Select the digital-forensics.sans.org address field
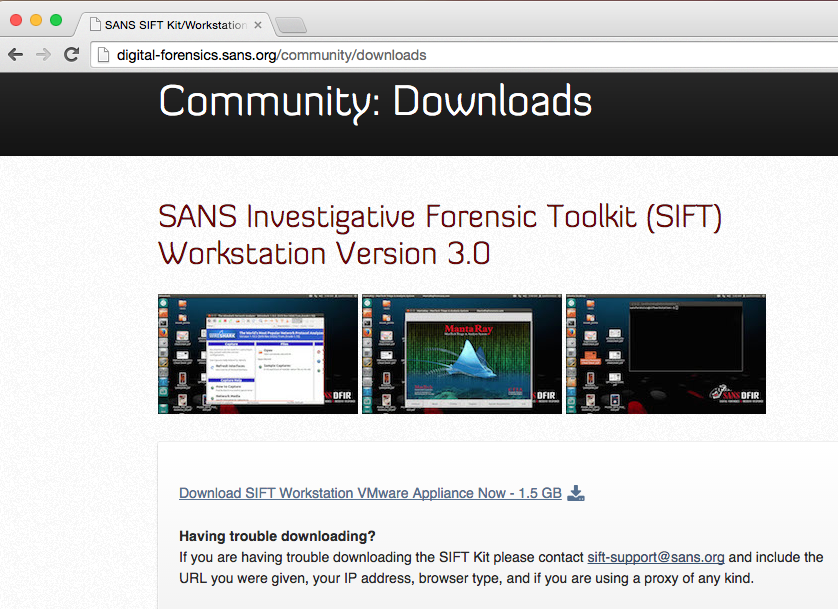This screenshot has height=609, width=838. point(464,55)
